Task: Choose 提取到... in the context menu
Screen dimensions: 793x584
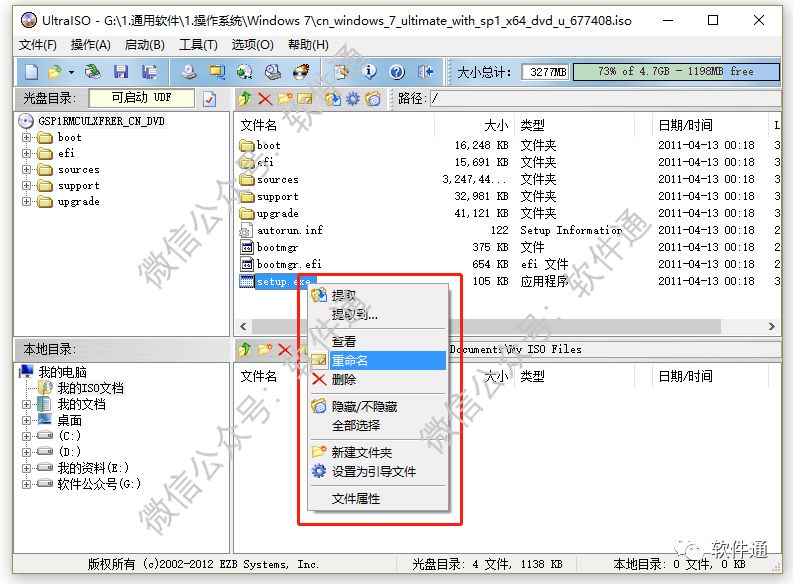Action: pyautogui.click(x=378, y=315)
